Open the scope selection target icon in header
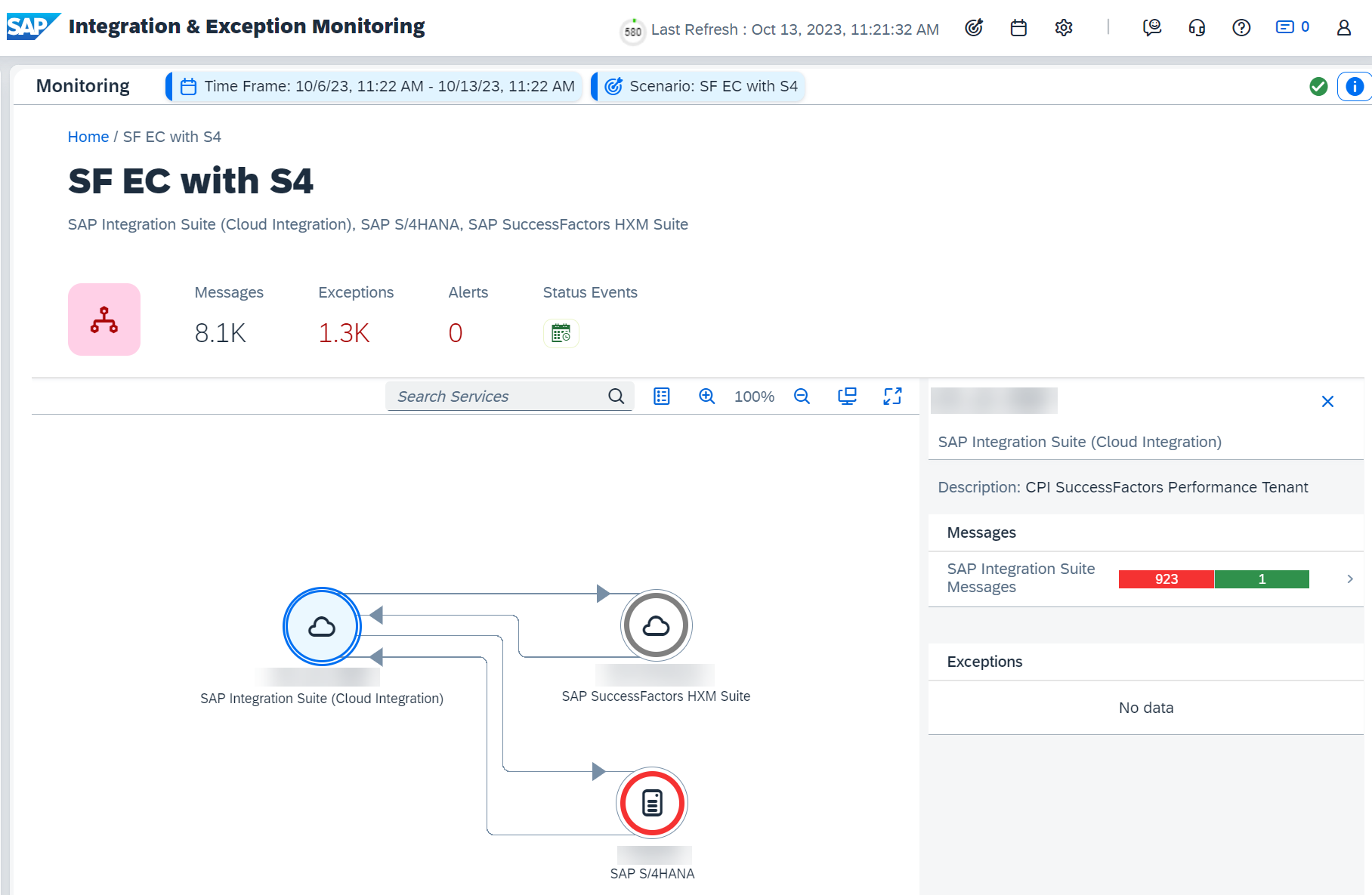 click(974, 28)
